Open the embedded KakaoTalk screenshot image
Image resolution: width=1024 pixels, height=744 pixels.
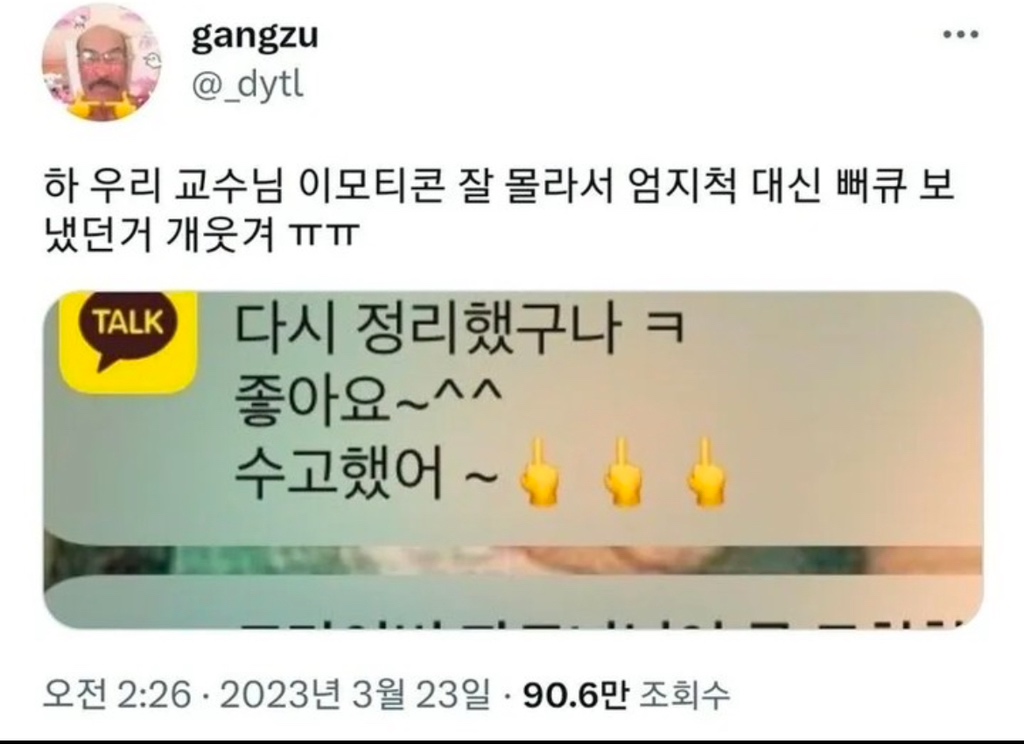pyautogui.click(x=513, y=460)
